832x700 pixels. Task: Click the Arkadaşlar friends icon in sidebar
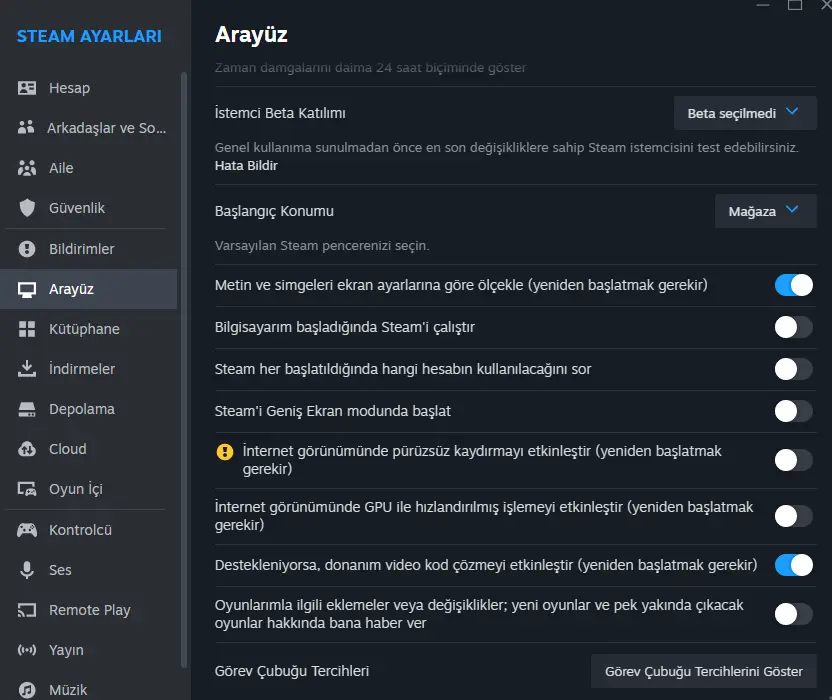pos(26,127)
